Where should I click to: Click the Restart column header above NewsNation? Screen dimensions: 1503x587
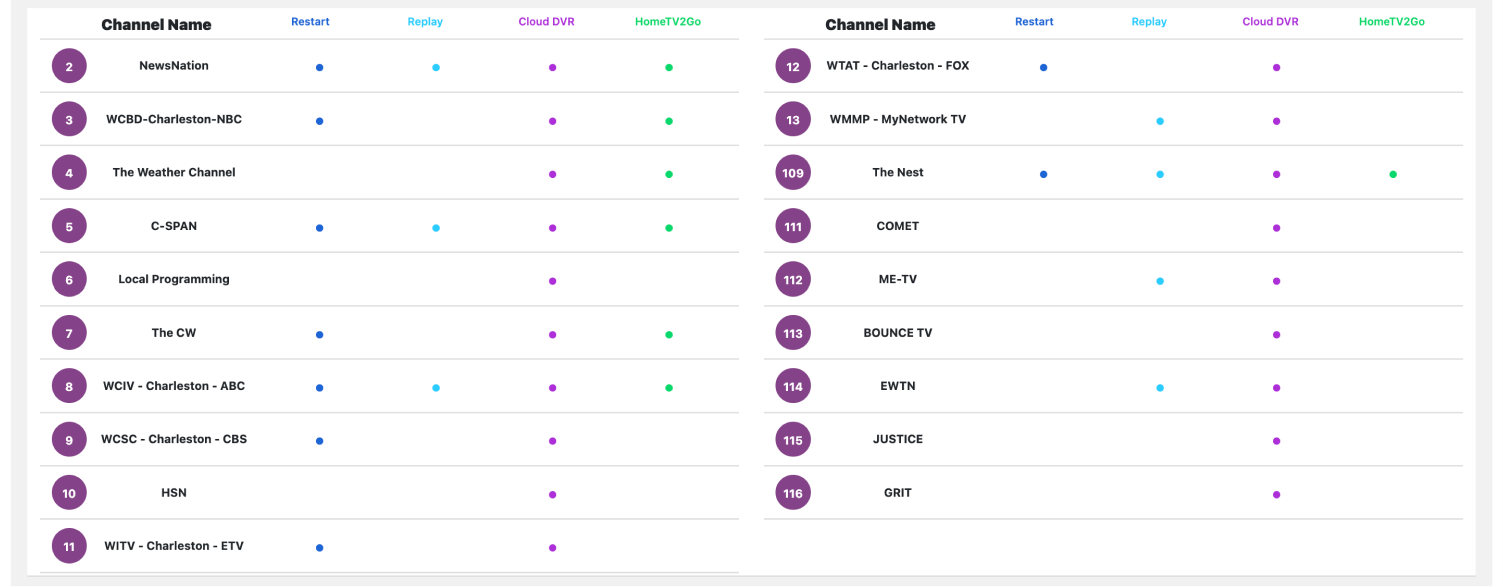click(x=310, y=22)
